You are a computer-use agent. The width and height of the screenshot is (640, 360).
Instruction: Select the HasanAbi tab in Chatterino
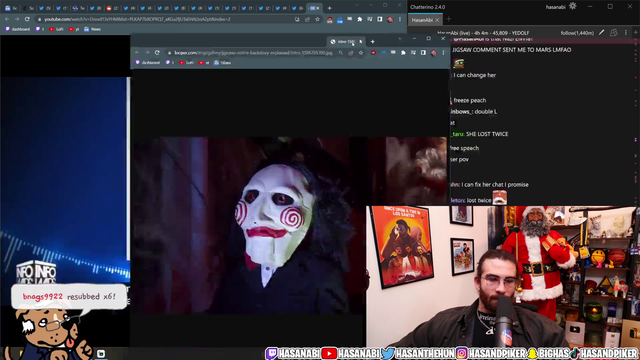pos(422,20)
